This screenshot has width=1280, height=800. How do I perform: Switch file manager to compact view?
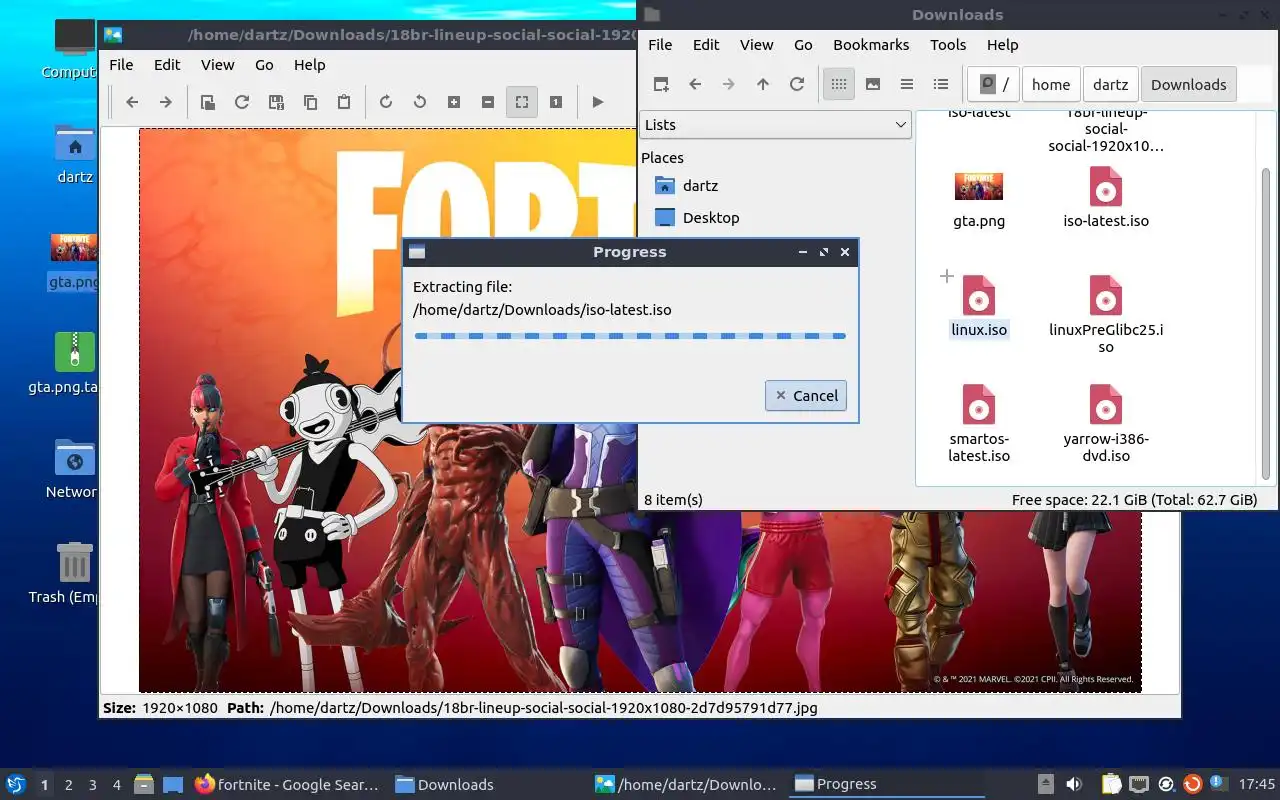(907, 84)
